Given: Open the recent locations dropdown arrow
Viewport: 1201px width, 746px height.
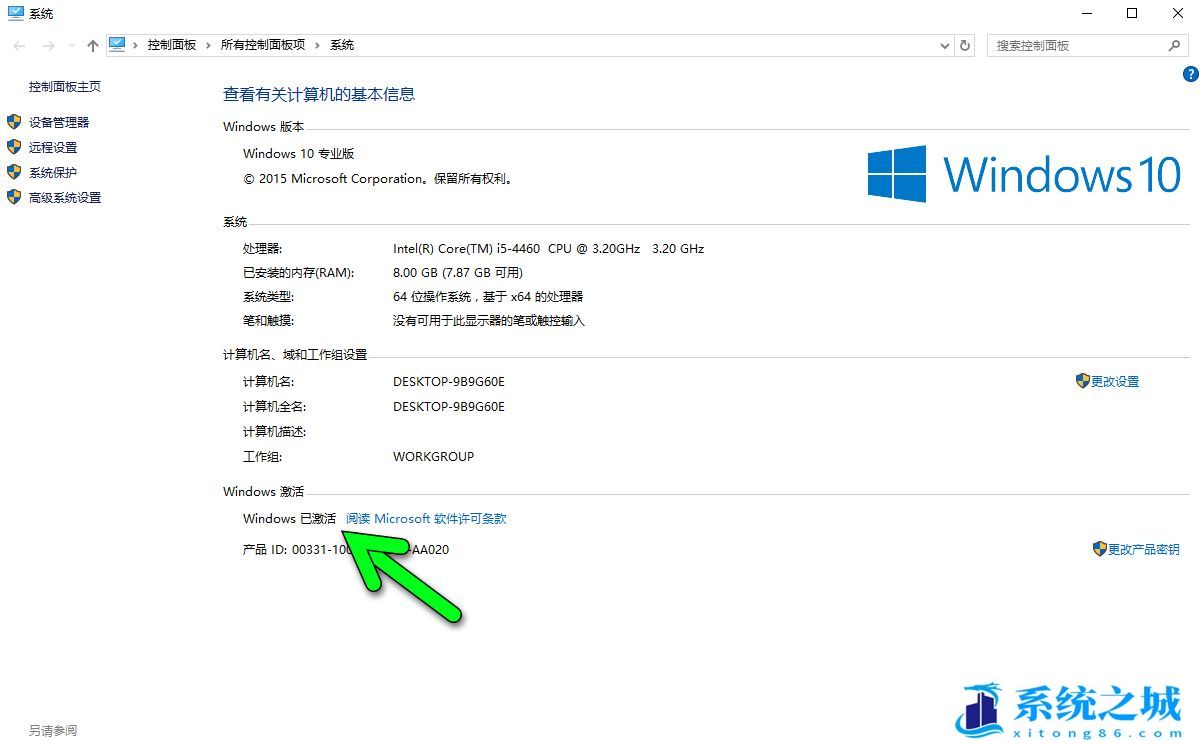Looking at the screenshot, I should (72, 46).
